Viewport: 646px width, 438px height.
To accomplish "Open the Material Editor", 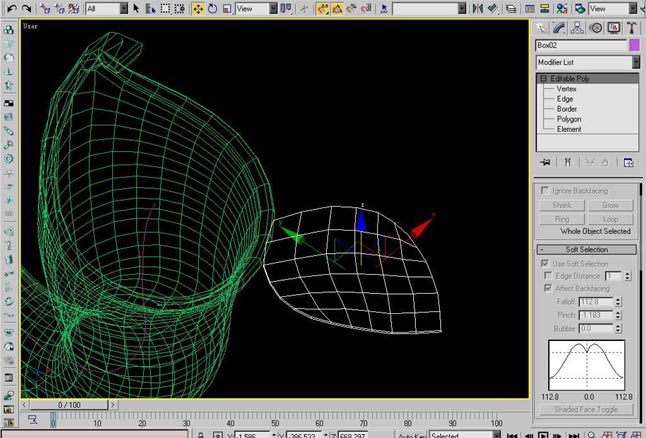I will 562,8.
